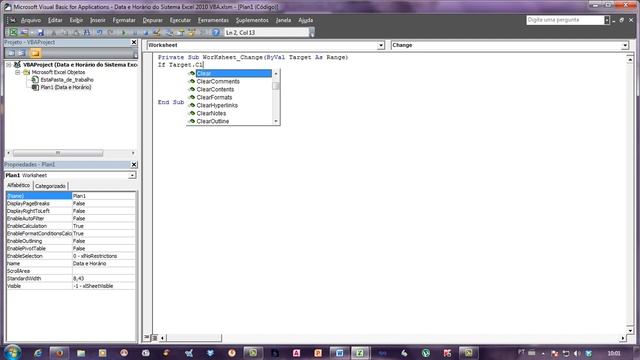Open the Janela menu
The image size is (640, 360).
coord(283,20)
